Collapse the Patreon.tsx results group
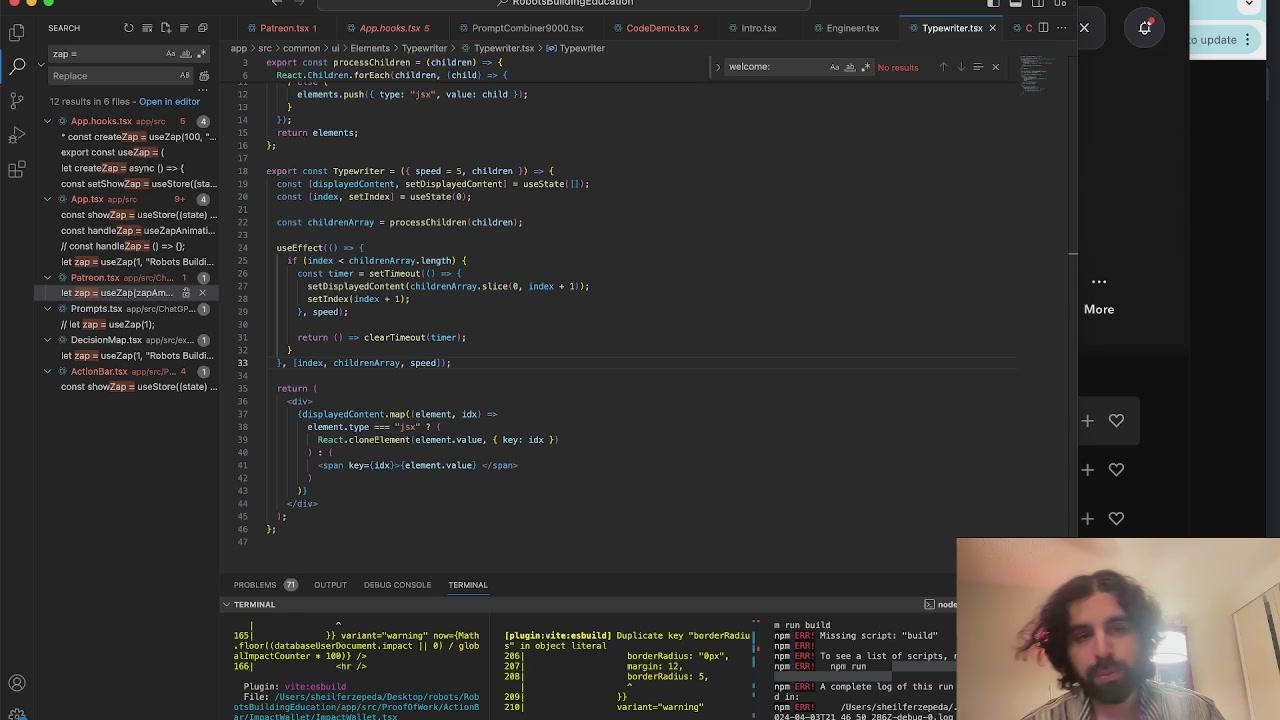The height and width of the screenshot is (720, 1280). [x=47, y=277]
